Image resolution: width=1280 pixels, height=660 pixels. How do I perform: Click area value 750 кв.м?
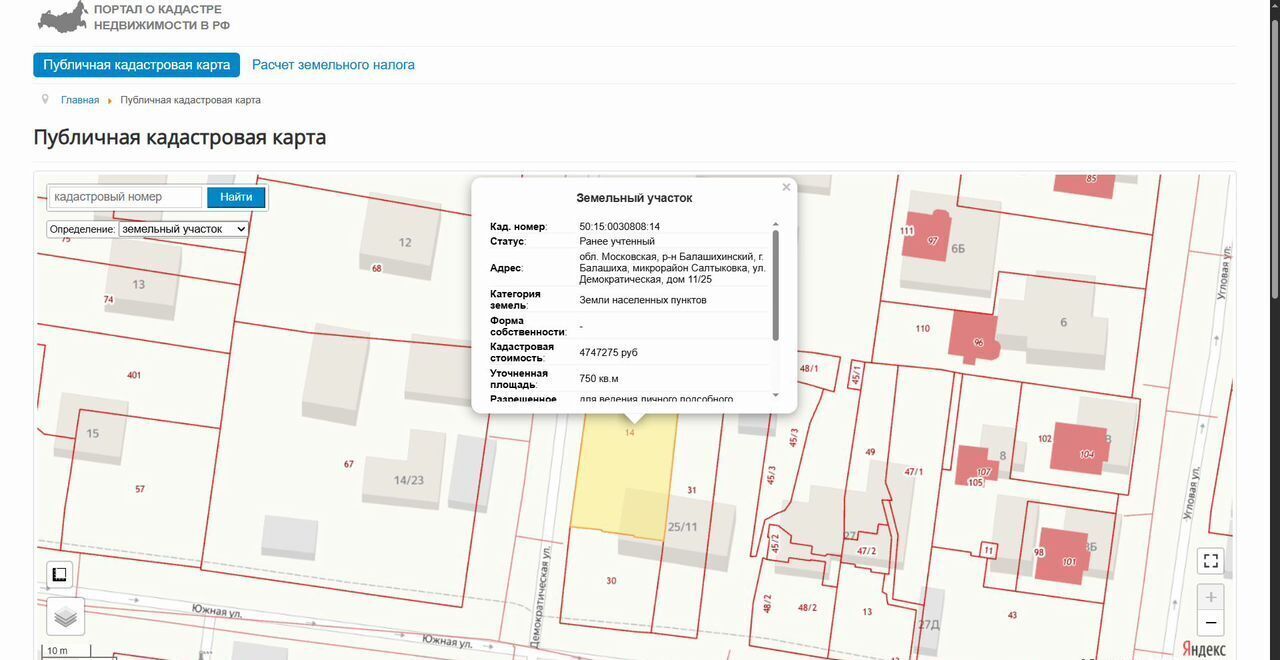pos(599,379)
